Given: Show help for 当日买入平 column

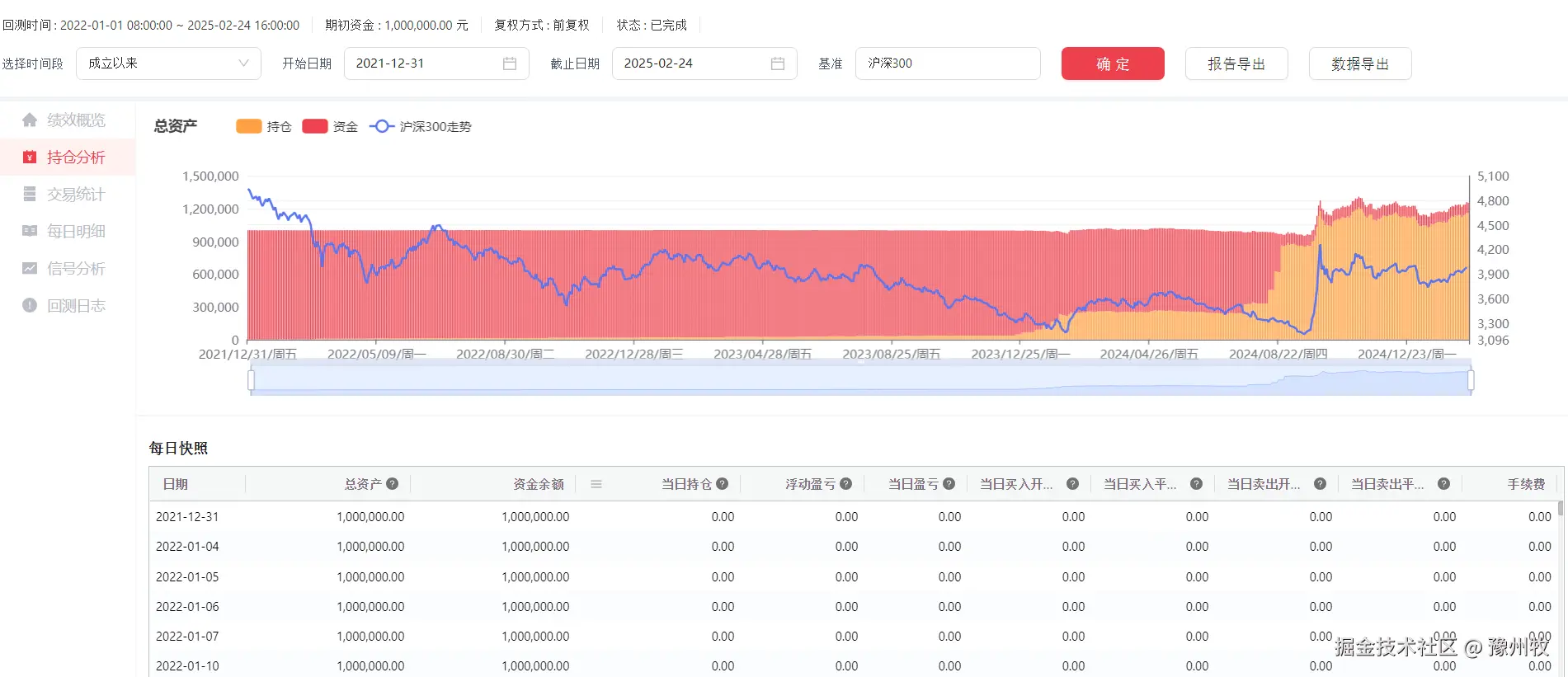Looking at the screenshot, I should tap(1197, 484).
